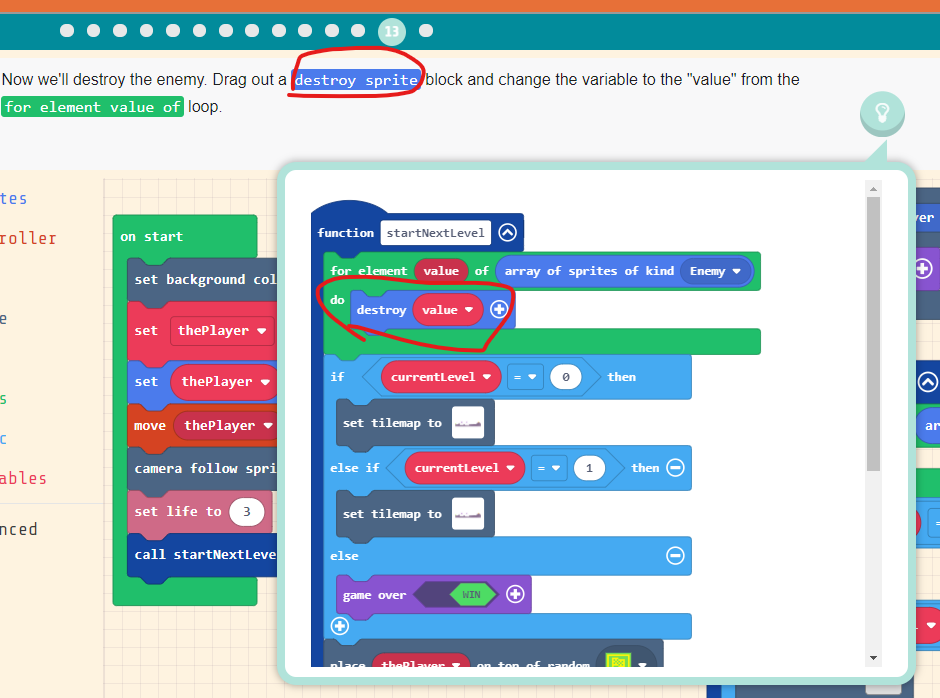Click the plus icon below the game over block
Image resolution: width=940 pixels, height=698 pixels.
[x=340, y=626]
